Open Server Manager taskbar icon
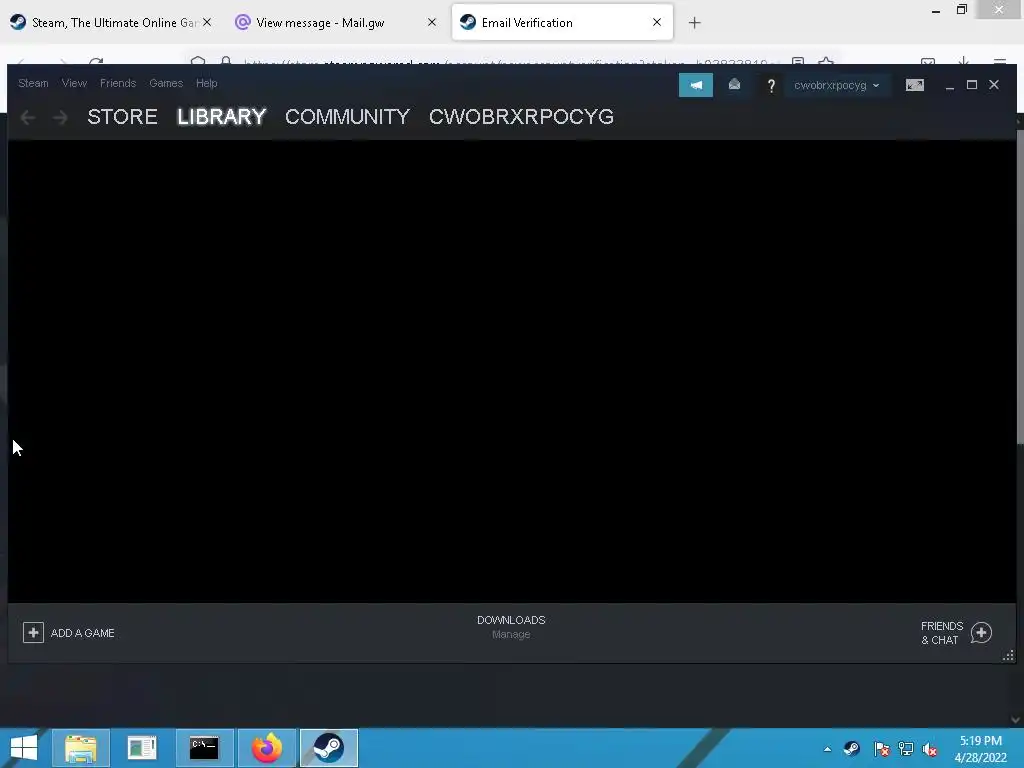The width and height of the screenshot is (1024, 768). (142, 748)
